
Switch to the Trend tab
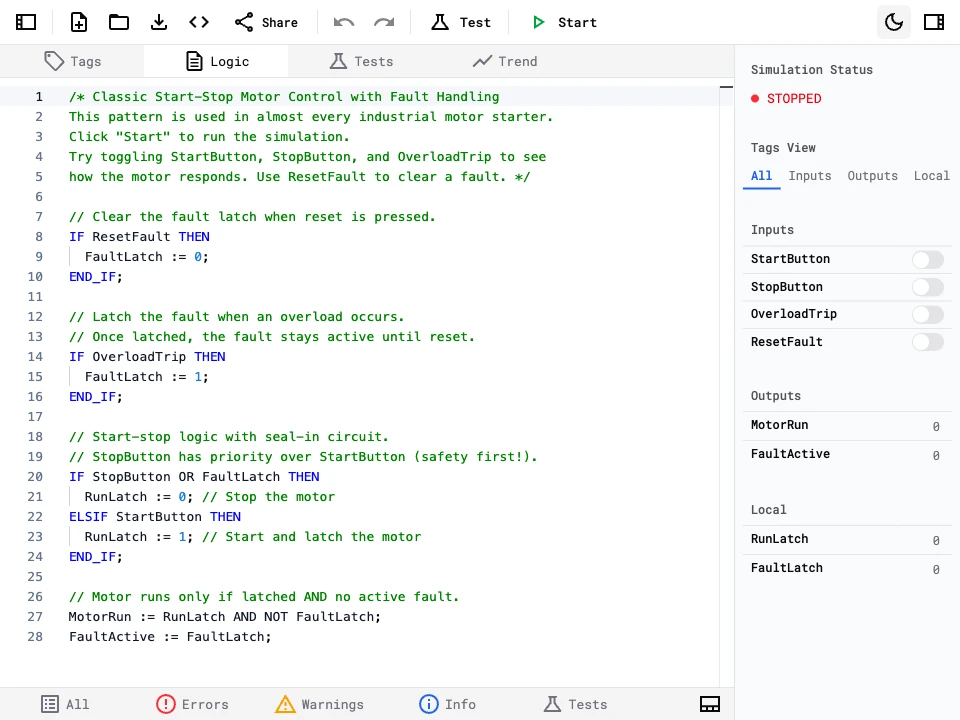click(x=505, y=61)
